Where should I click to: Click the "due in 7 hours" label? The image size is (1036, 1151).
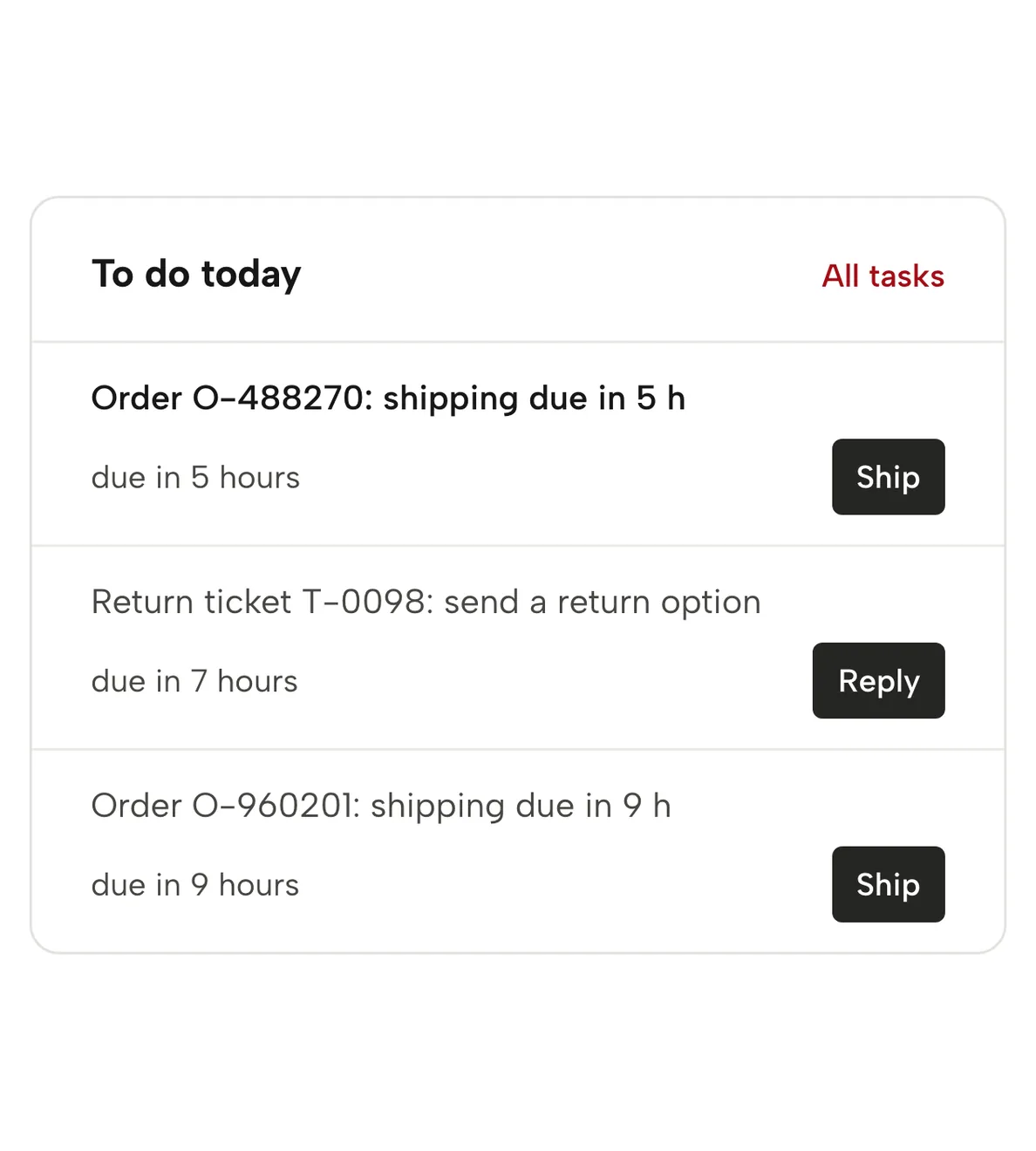tap(194, 681)
